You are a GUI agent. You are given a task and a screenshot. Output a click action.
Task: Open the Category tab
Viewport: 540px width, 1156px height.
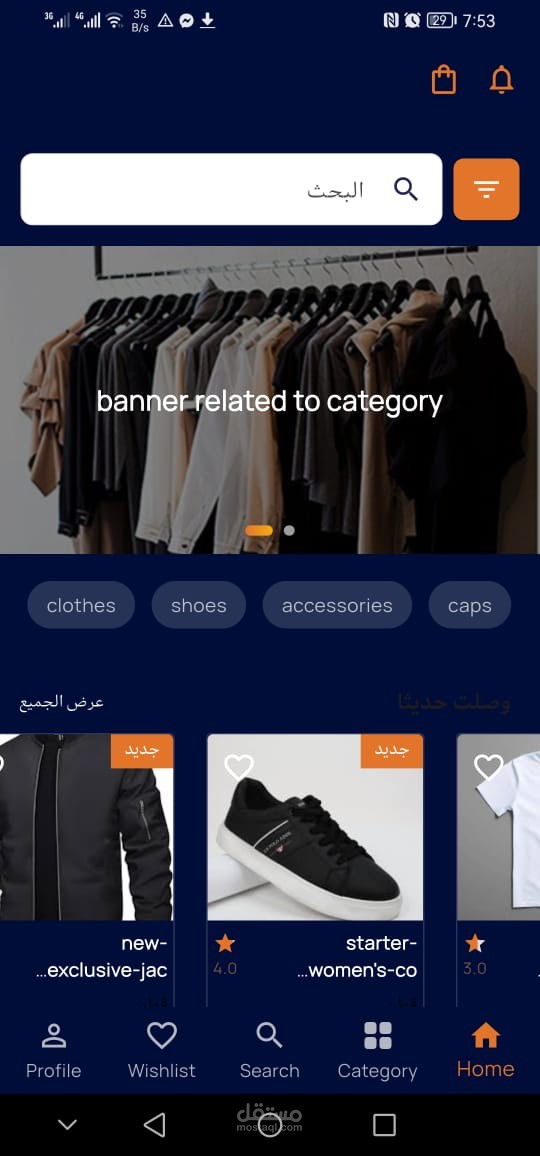pyautogui.click(x=378, y=1051)
